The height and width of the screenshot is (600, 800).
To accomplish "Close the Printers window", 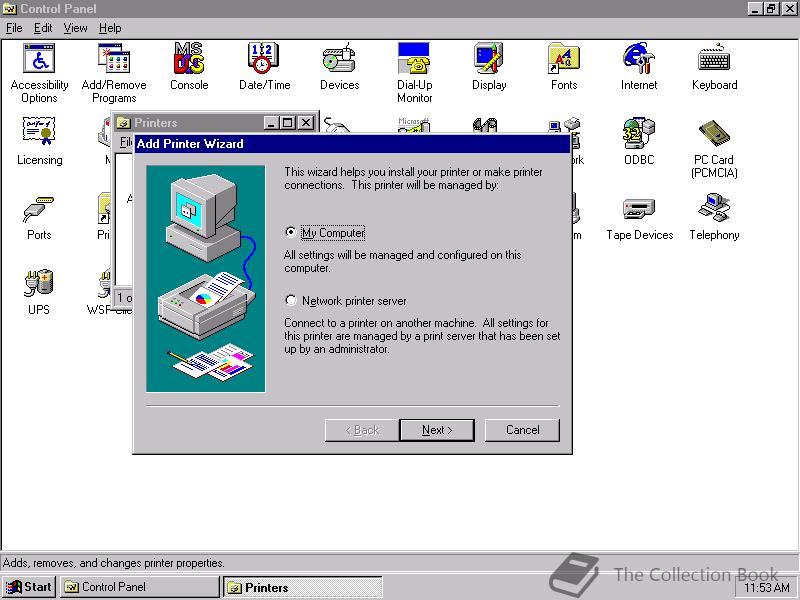I will point(306,122).
